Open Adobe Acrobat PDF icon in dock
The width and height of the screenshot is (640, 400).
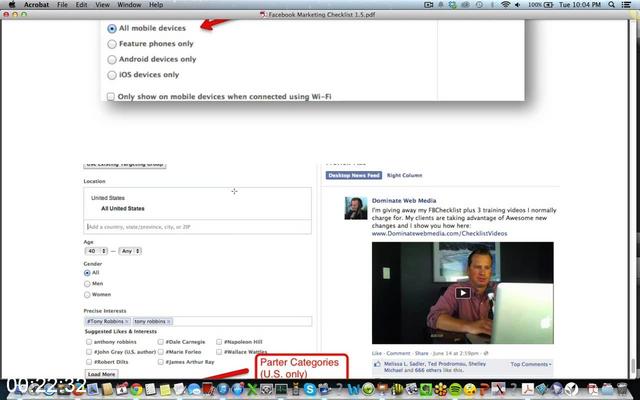528,389
